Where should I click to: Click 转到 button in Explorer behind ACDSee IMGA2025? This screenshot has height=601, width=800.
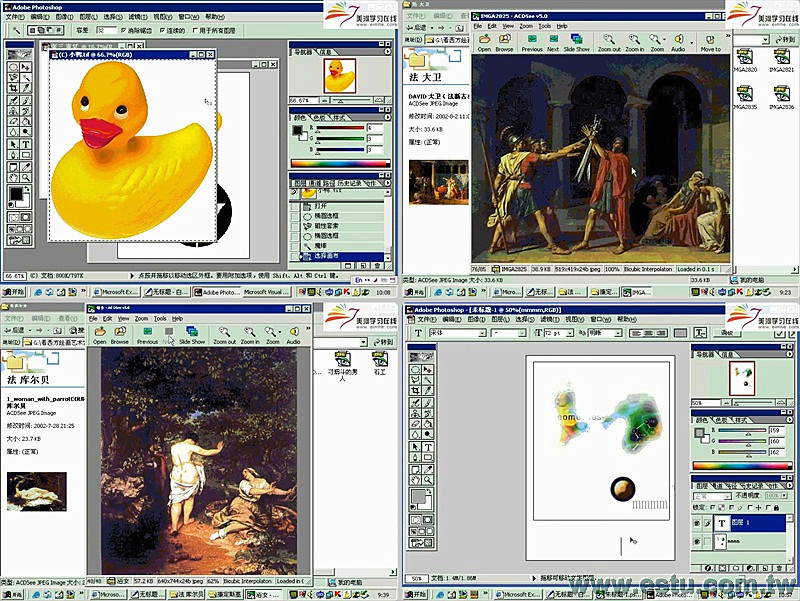785,39
